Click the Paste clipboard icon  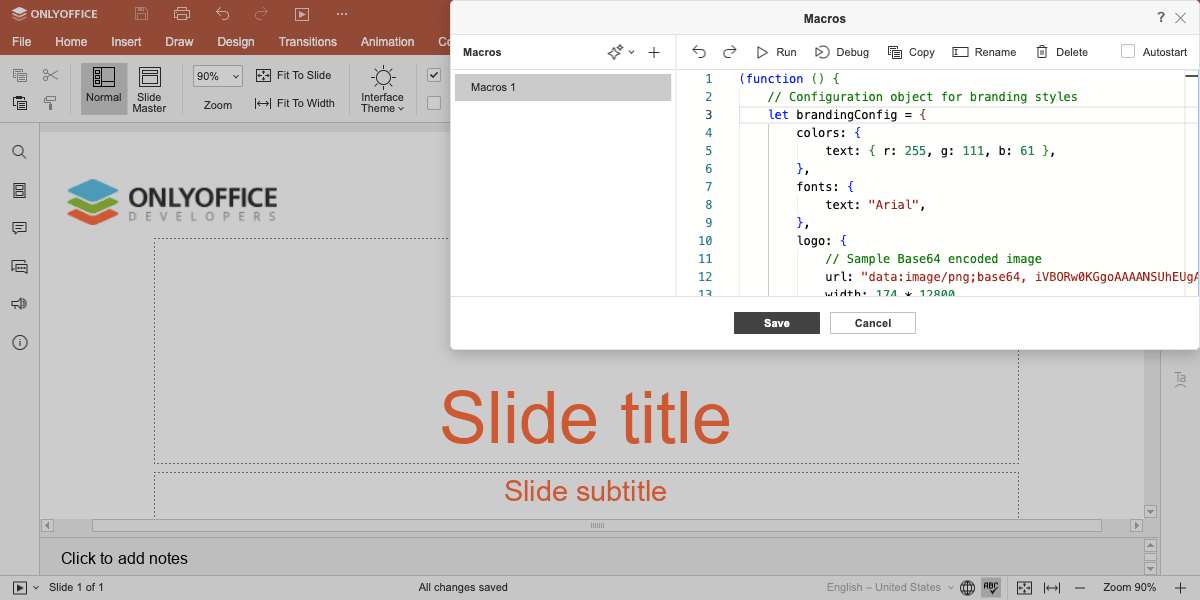(20, 102)
